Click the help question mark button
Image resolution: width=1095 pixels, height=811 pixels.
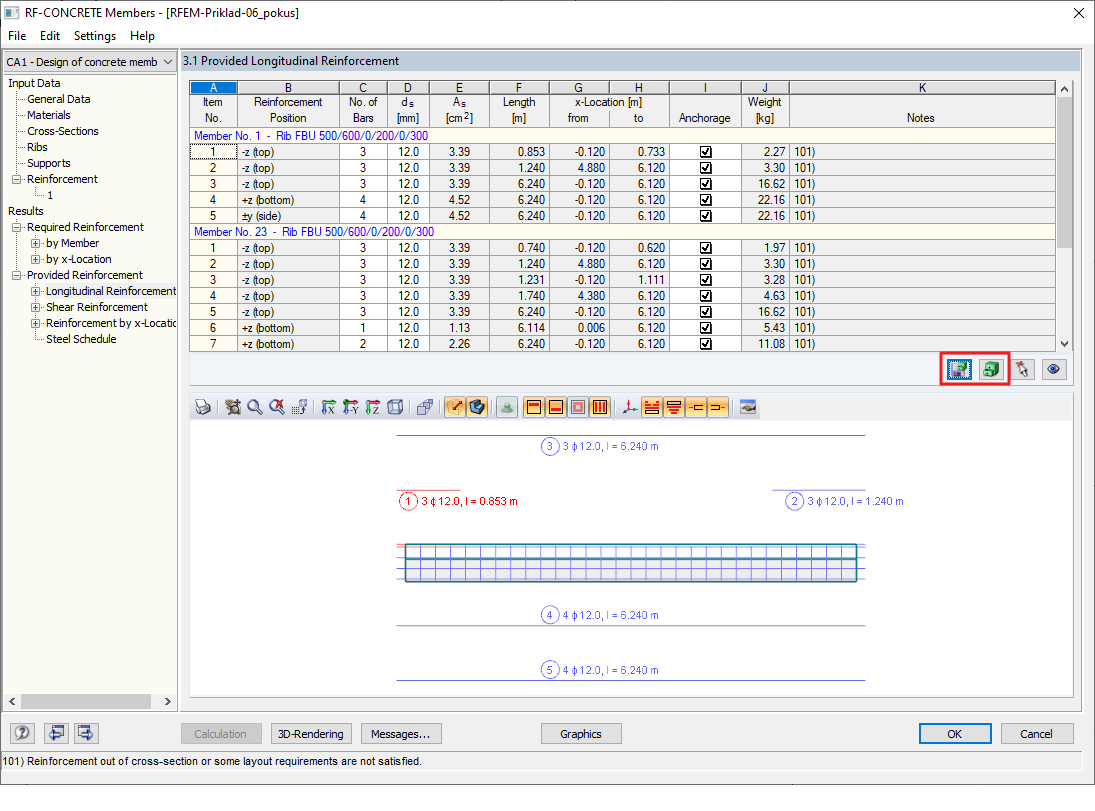(x=22, y=733)
